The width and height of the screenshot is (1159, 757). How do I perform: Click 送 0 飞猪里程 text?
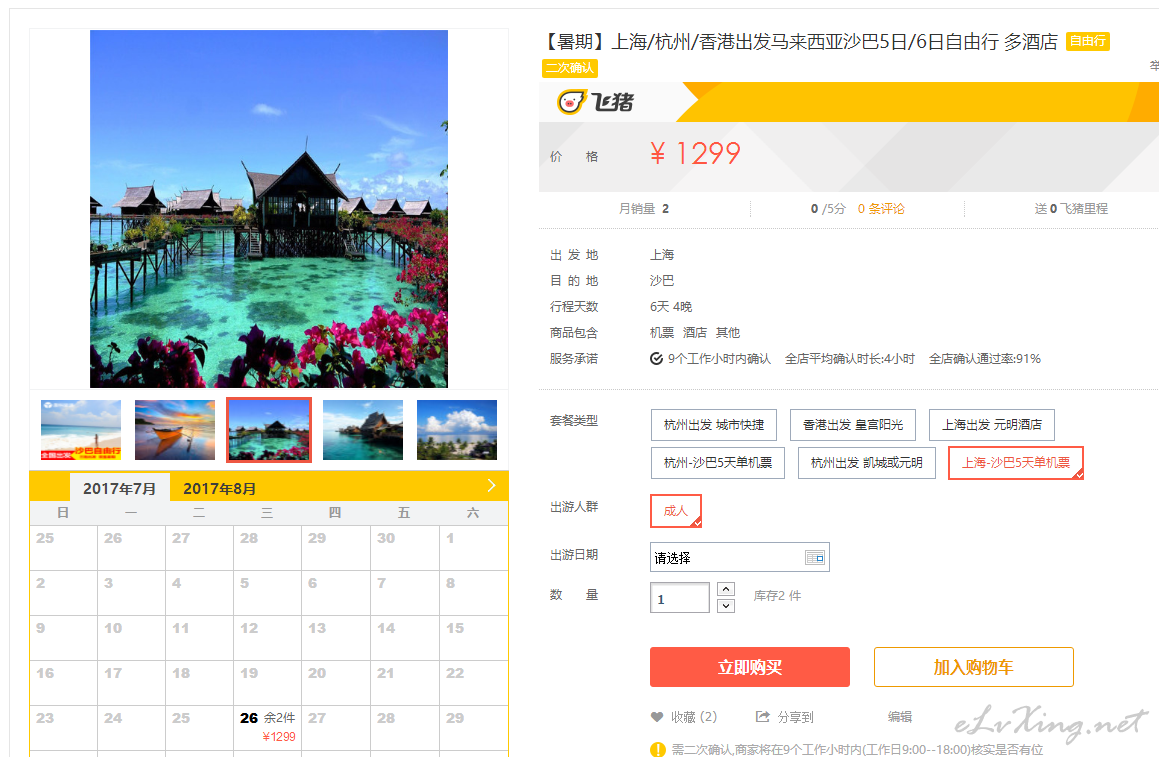[x=1071, y=208]
